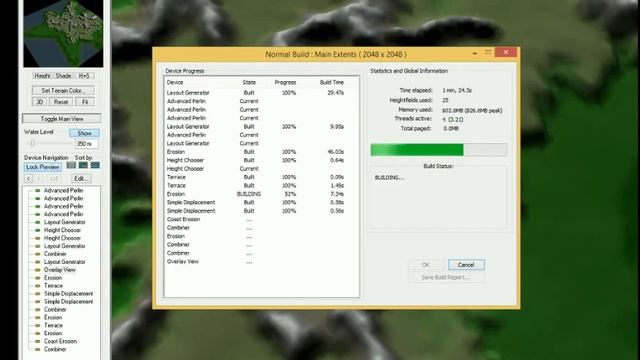
Task: Click the Threads active value 4 (3.21)
Action: click(452, 119)
